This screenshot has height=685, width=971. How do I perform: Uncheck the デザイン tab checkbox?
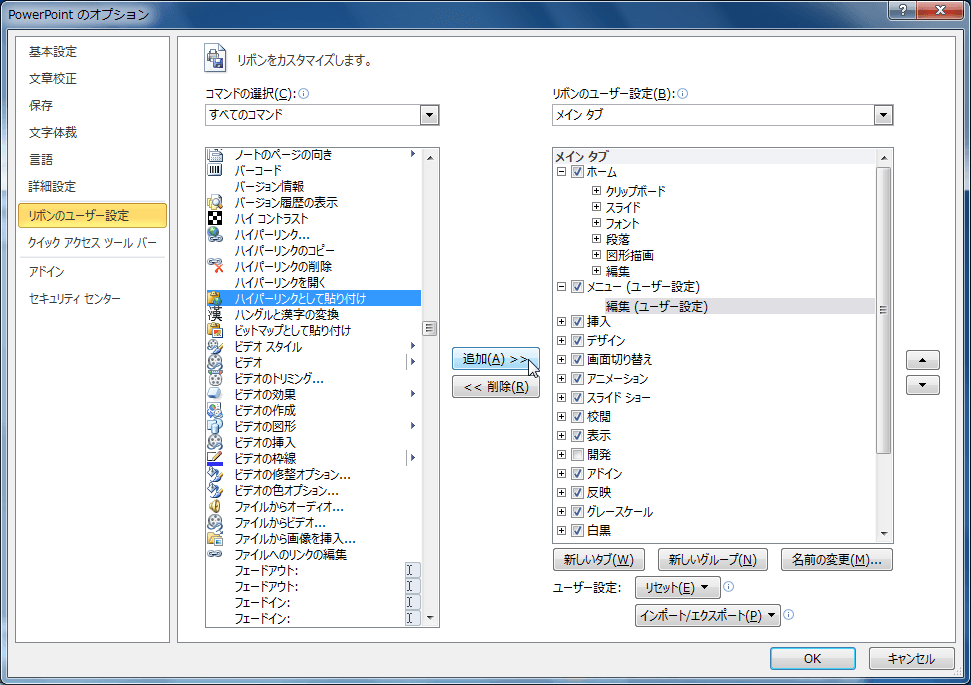point(577,341)
